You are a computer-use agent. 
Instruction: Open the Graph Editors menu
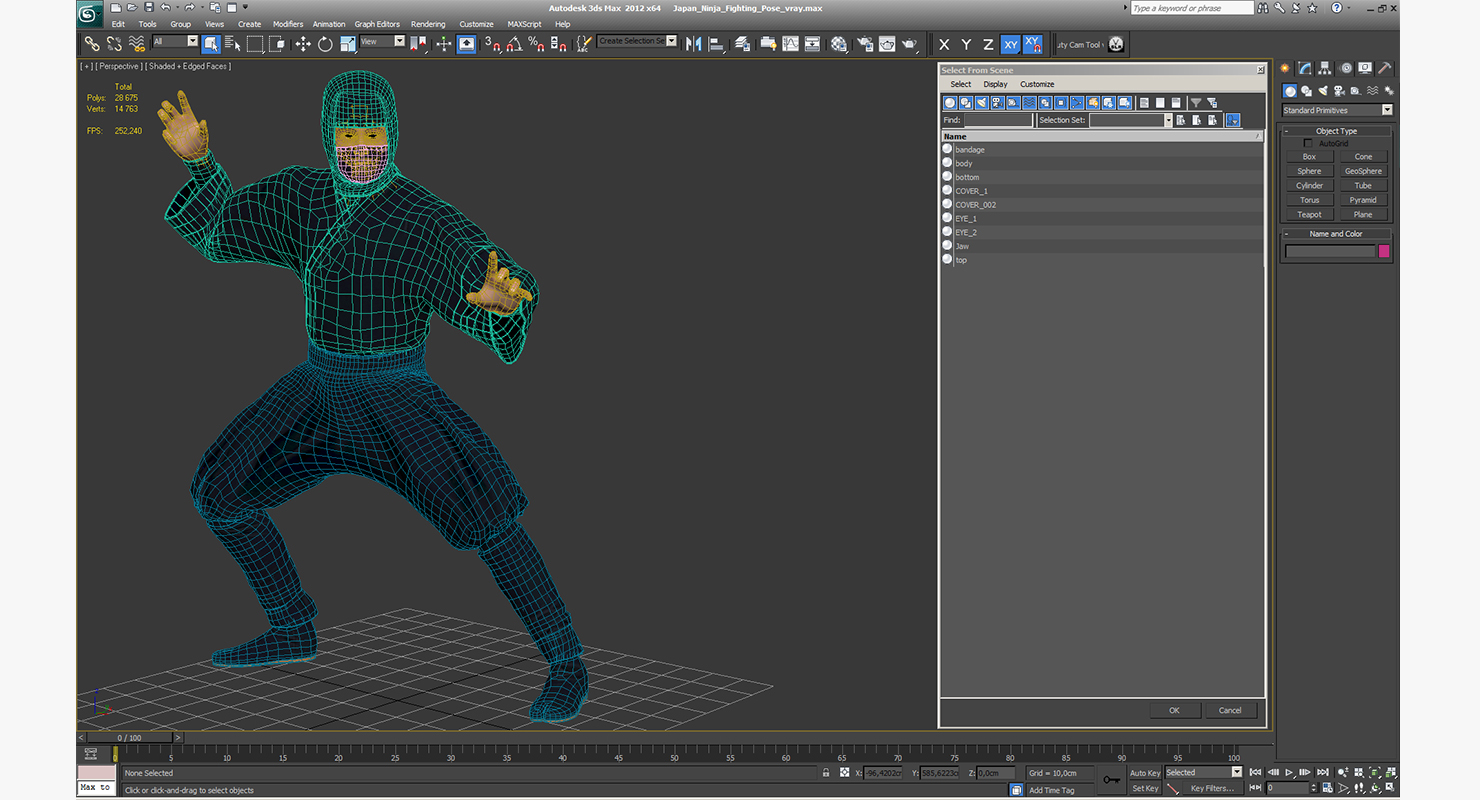[x=377, y=24]
